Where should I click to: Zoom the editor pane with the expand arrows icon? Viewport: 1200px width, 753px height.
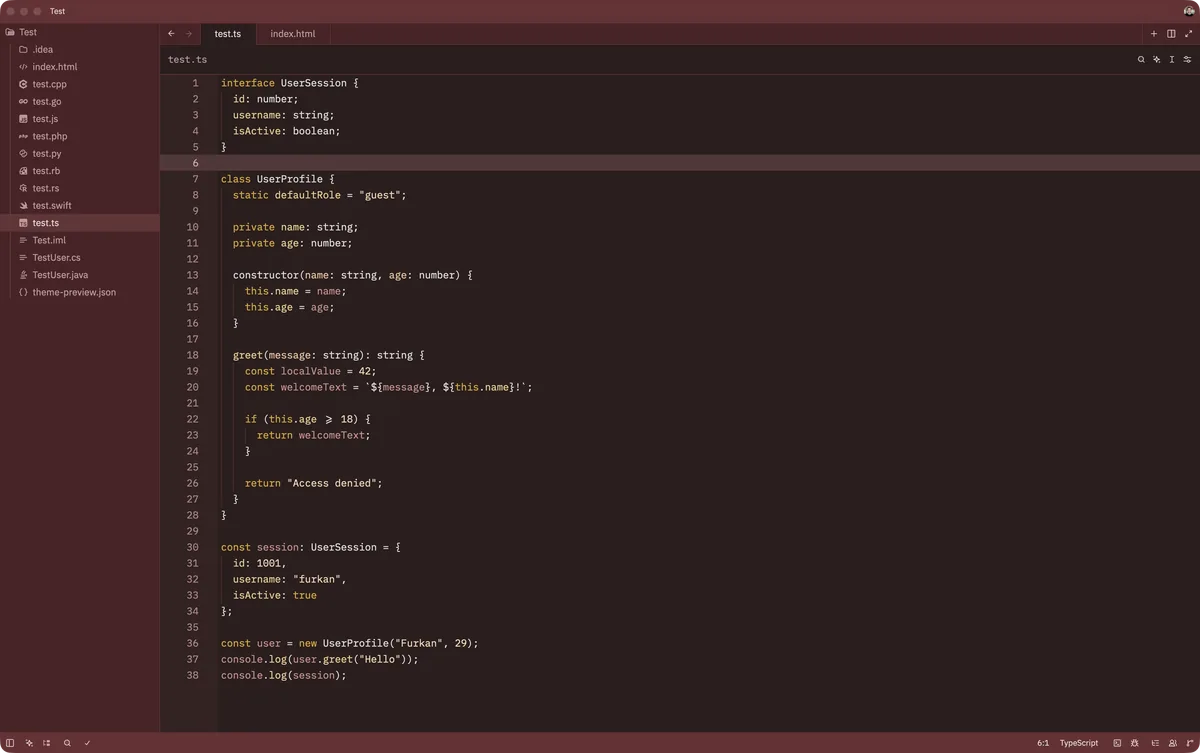(1189, 34)
